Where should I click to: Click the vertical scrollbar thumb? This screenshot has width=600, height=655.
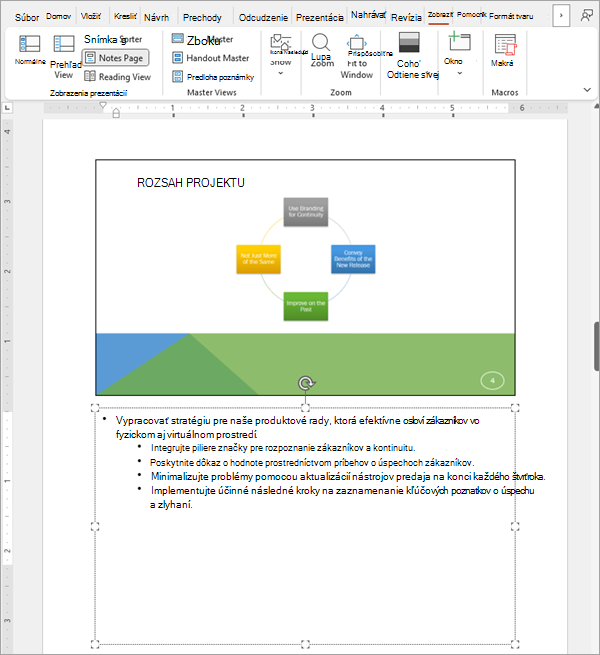coord(597,346)
